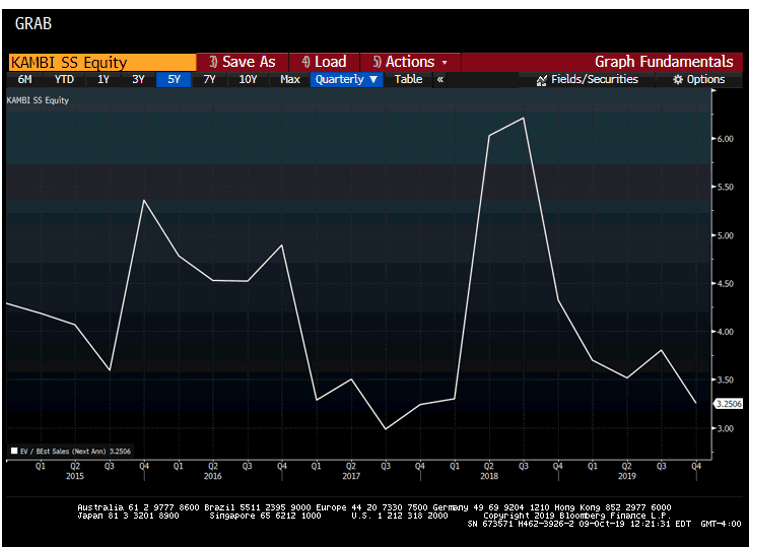Click the 7Y range button
The width and height of the screenshot is (757, 558).
point(209,79)
